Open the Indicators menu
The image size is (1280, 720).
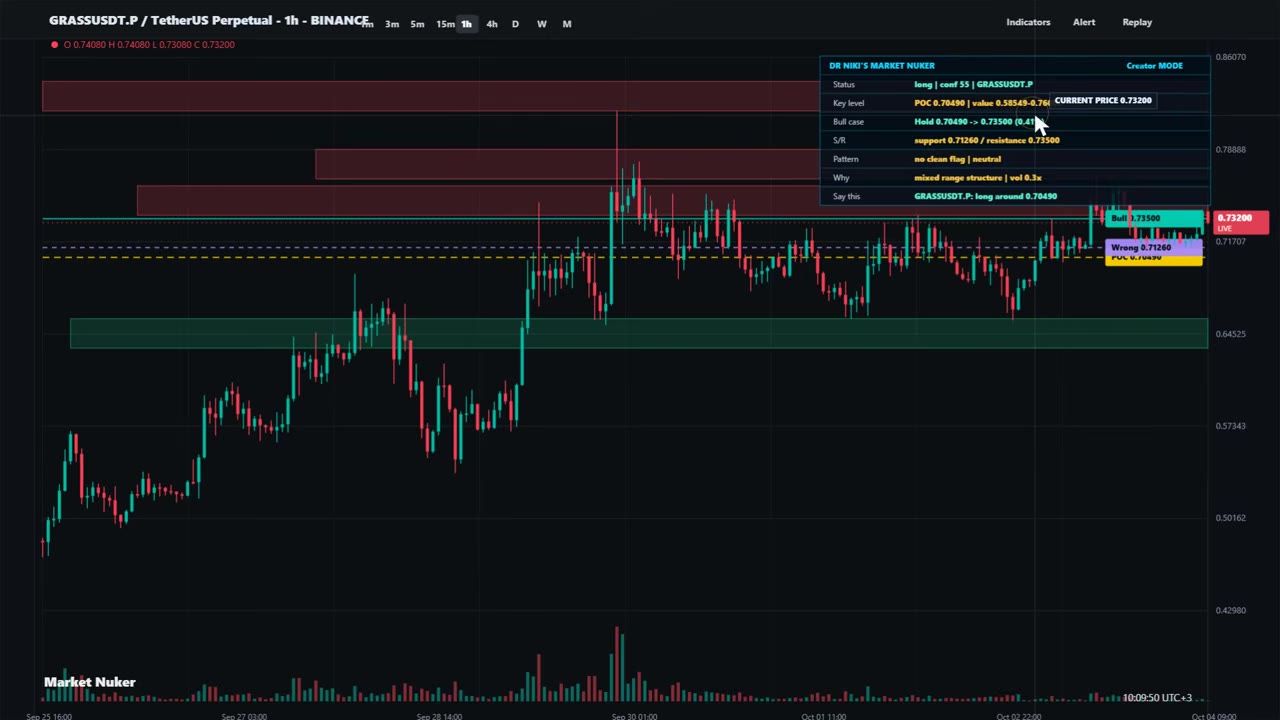pos(1028,22)
